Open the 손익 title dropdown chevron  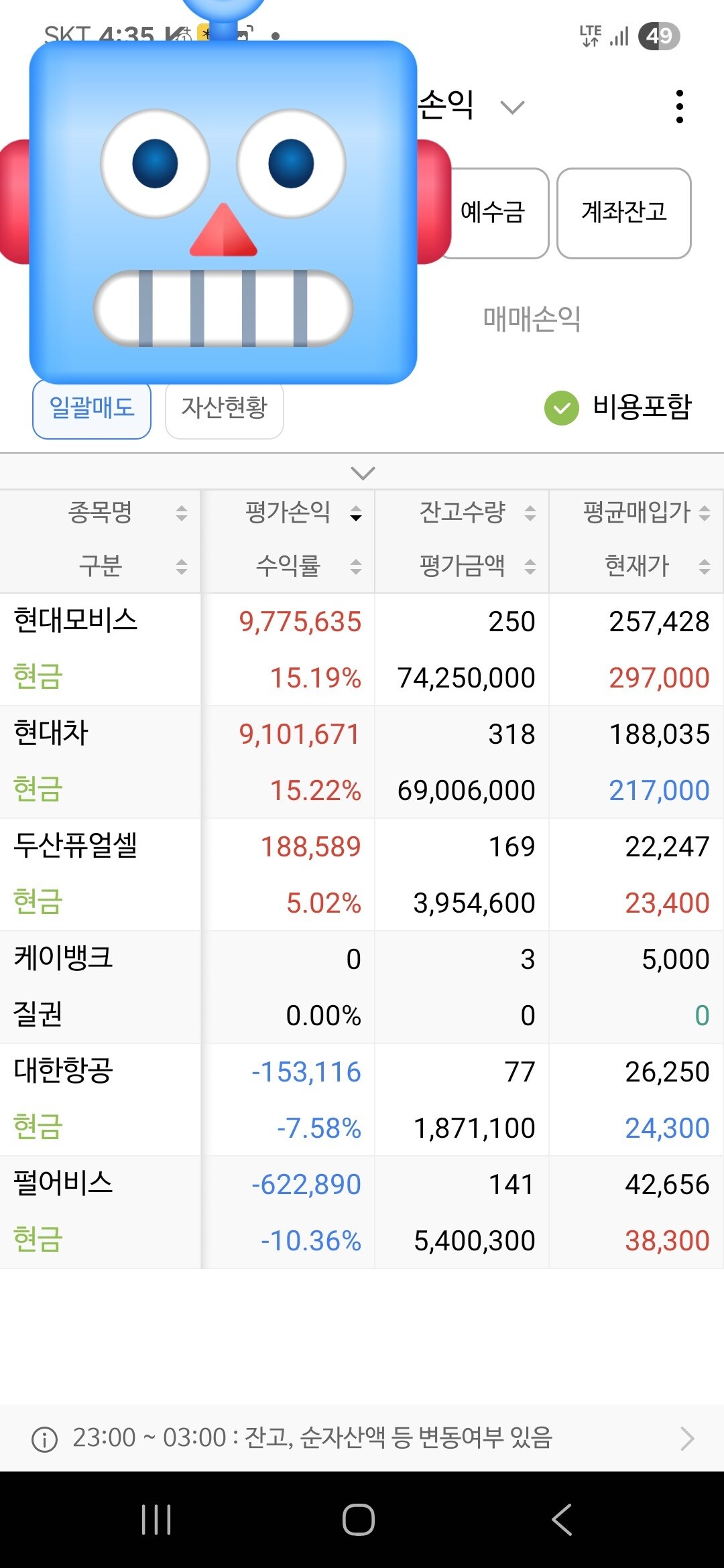pyautogui.click(x=512, y=107)
